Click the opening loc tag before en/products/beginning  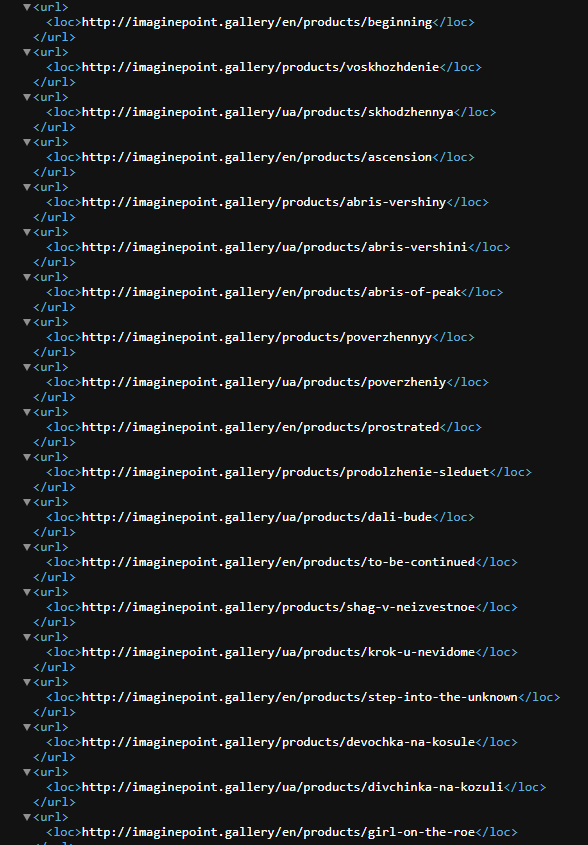point(64,22)
